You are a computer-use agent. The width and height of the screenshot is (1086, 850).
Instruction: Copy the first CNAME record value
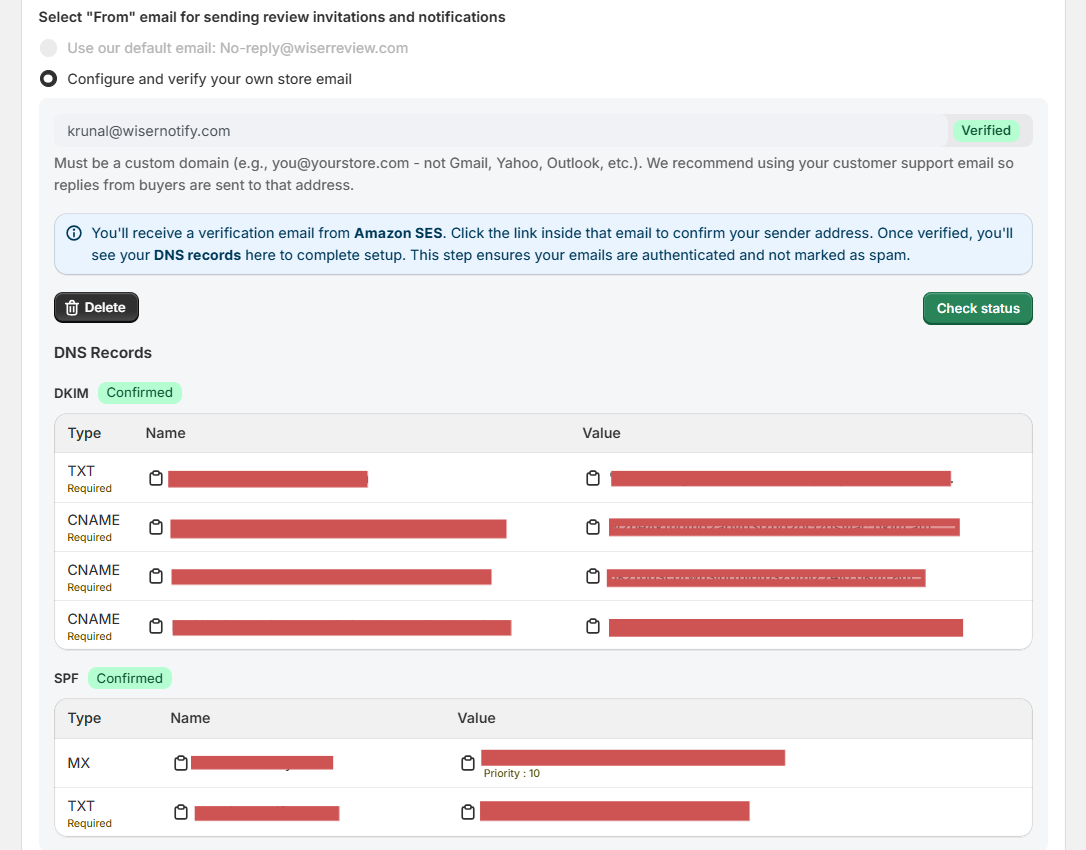(593, 527)
